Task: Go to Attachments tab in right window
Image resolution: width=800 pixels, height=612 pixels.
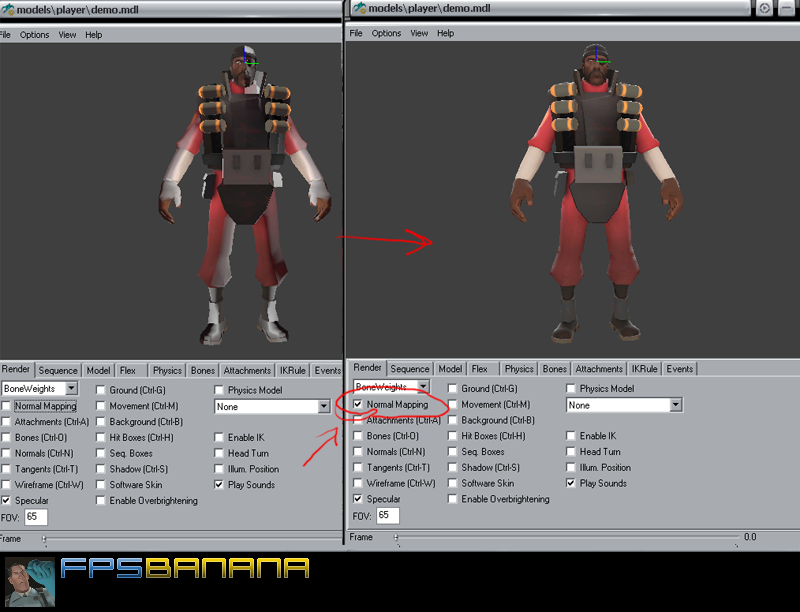Action: coord(599,369)
